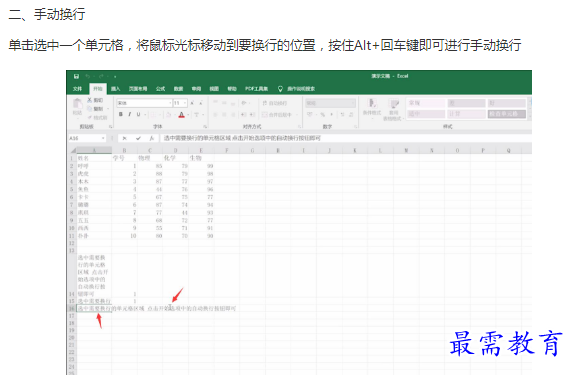Screen dimensions: 571x375
Task: Click the text orientation icon
Action: (244, 103)
